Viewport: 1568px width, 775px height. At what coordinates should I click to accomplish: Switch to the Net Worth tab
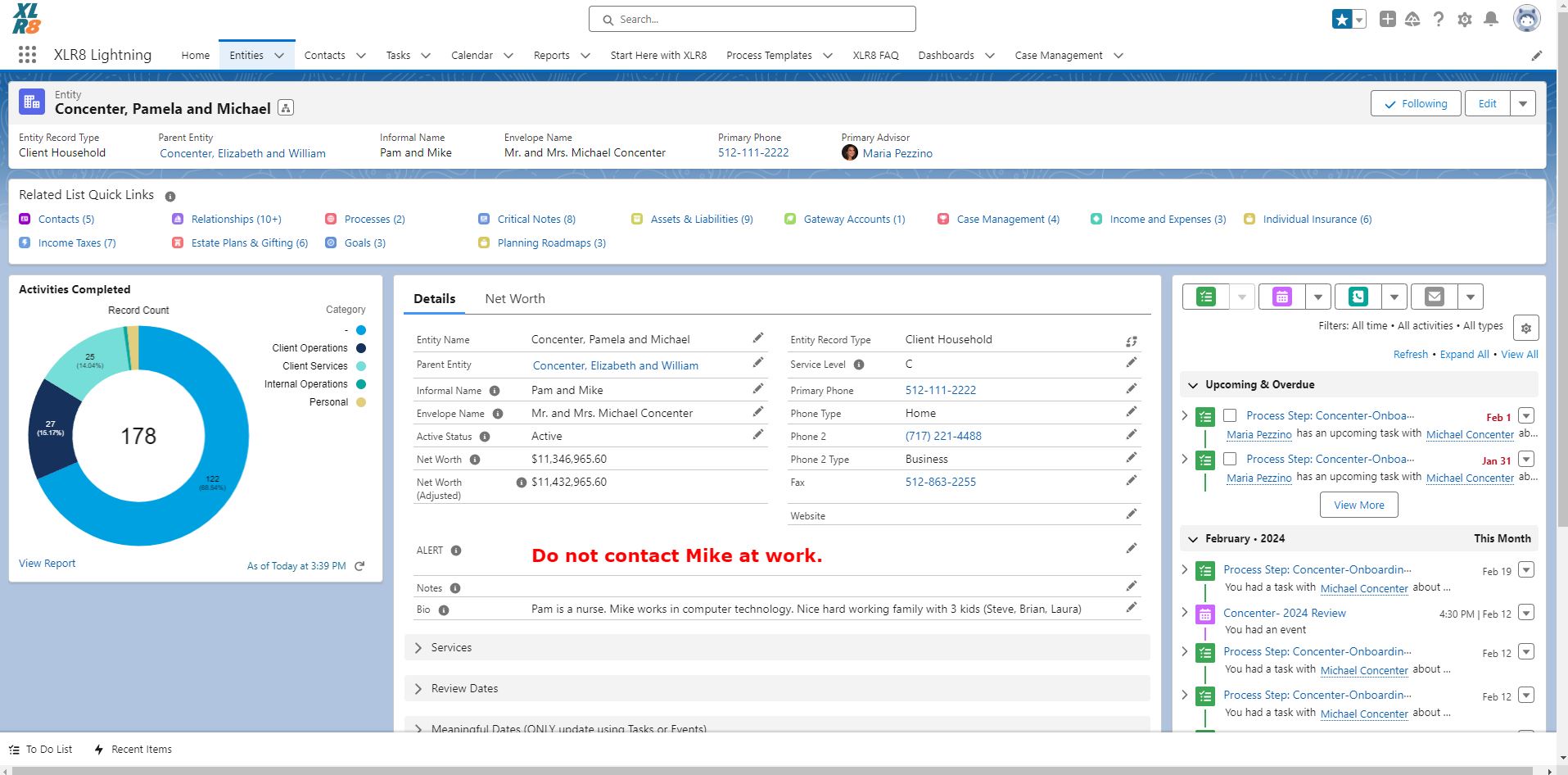point(514,299)
